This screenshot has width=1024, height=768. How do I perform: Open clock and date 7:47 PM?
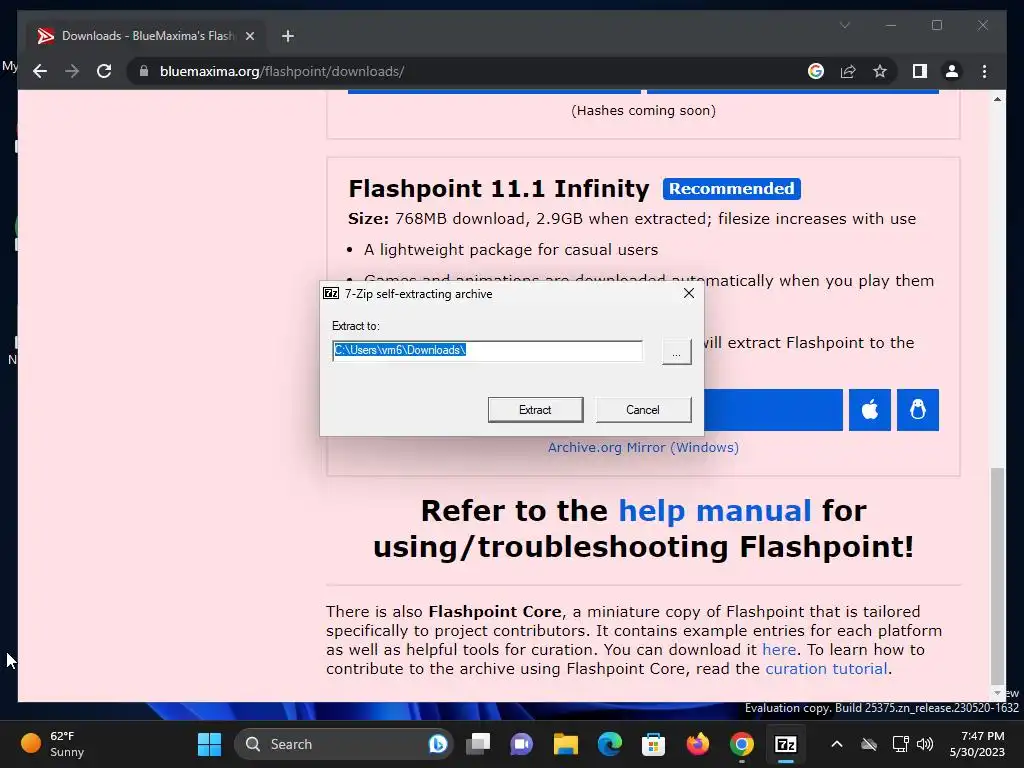[x=977, y=744]
